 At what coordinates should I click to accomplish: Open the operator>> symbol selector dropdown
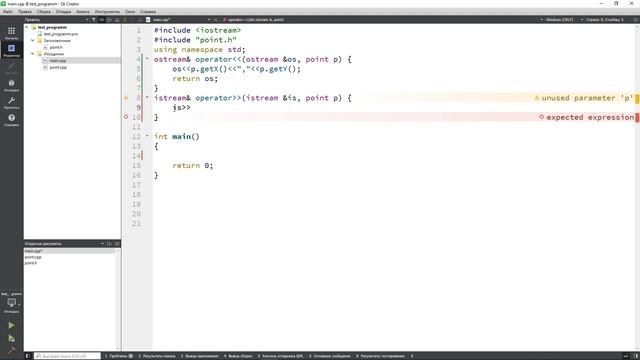[x=256, y=20]
